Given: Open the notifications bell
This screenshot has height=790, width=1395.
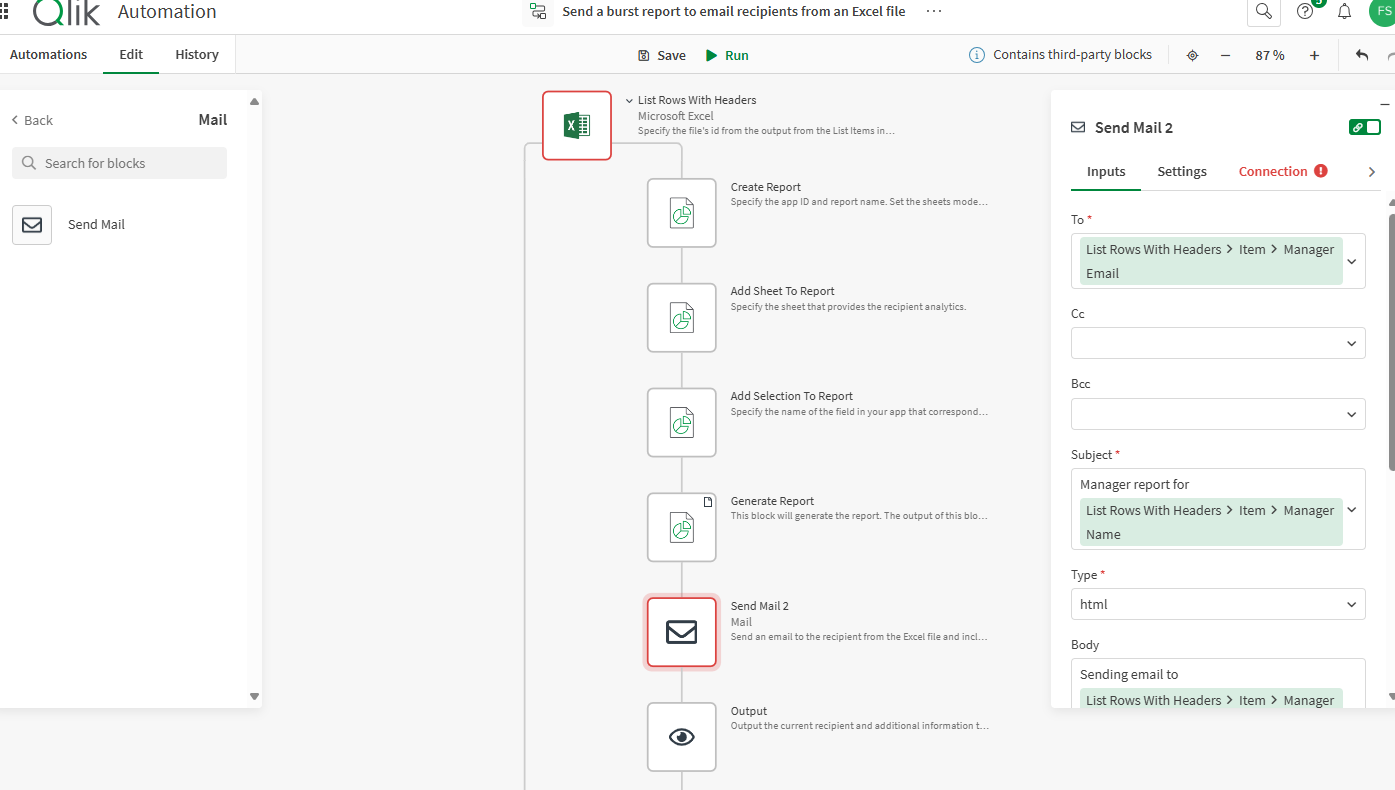Looking at the screenshot, I should (1345, 12).
